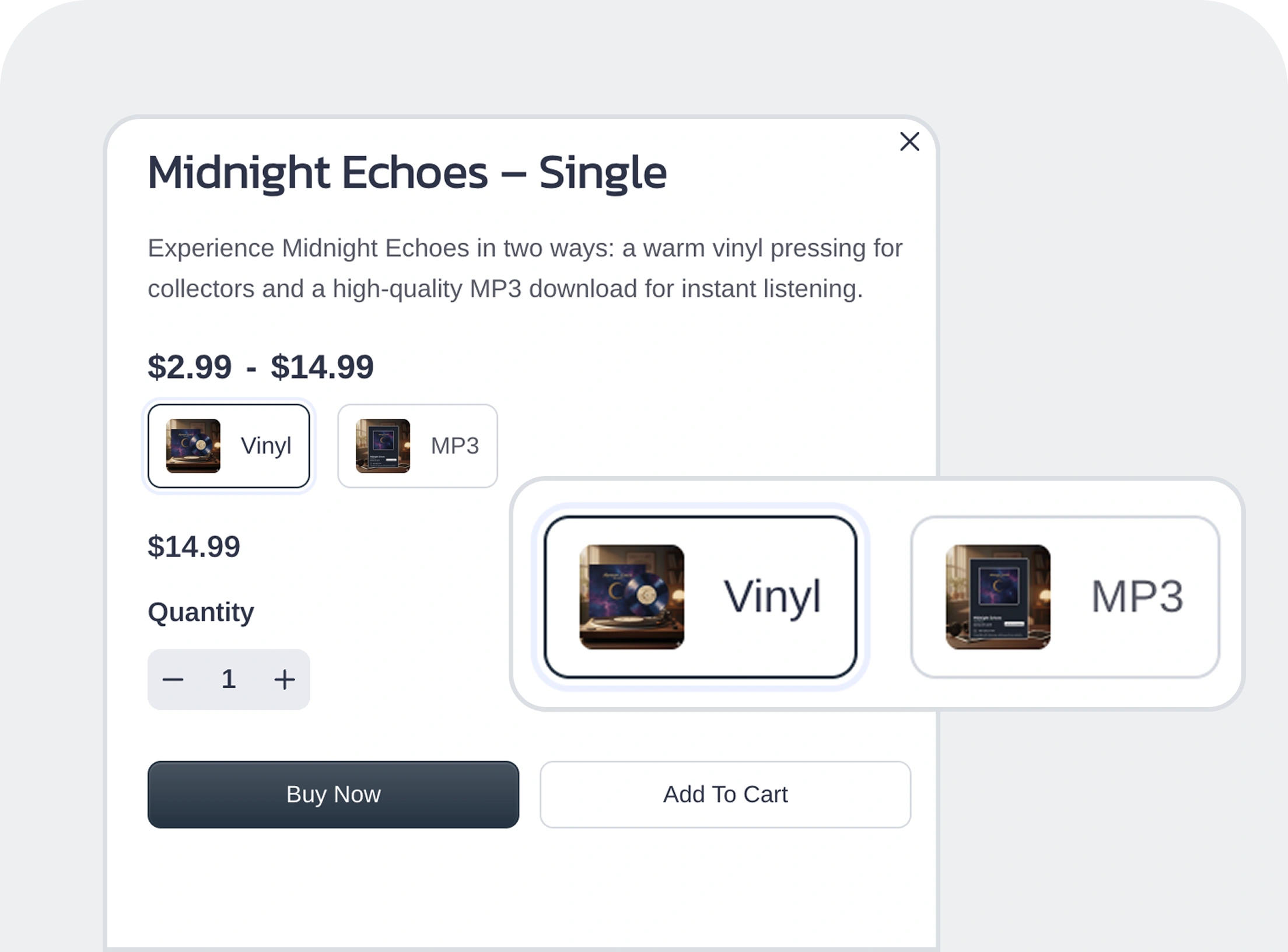Click the enlarged Vinyl turntable image
Viewport: 1288px width, 952px height.
632,597
